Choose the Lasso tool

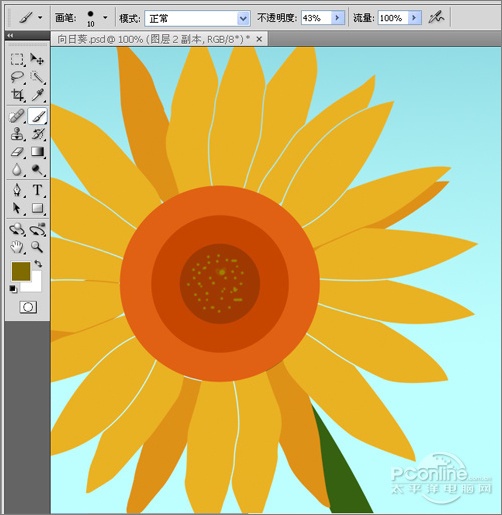[17, 77]
